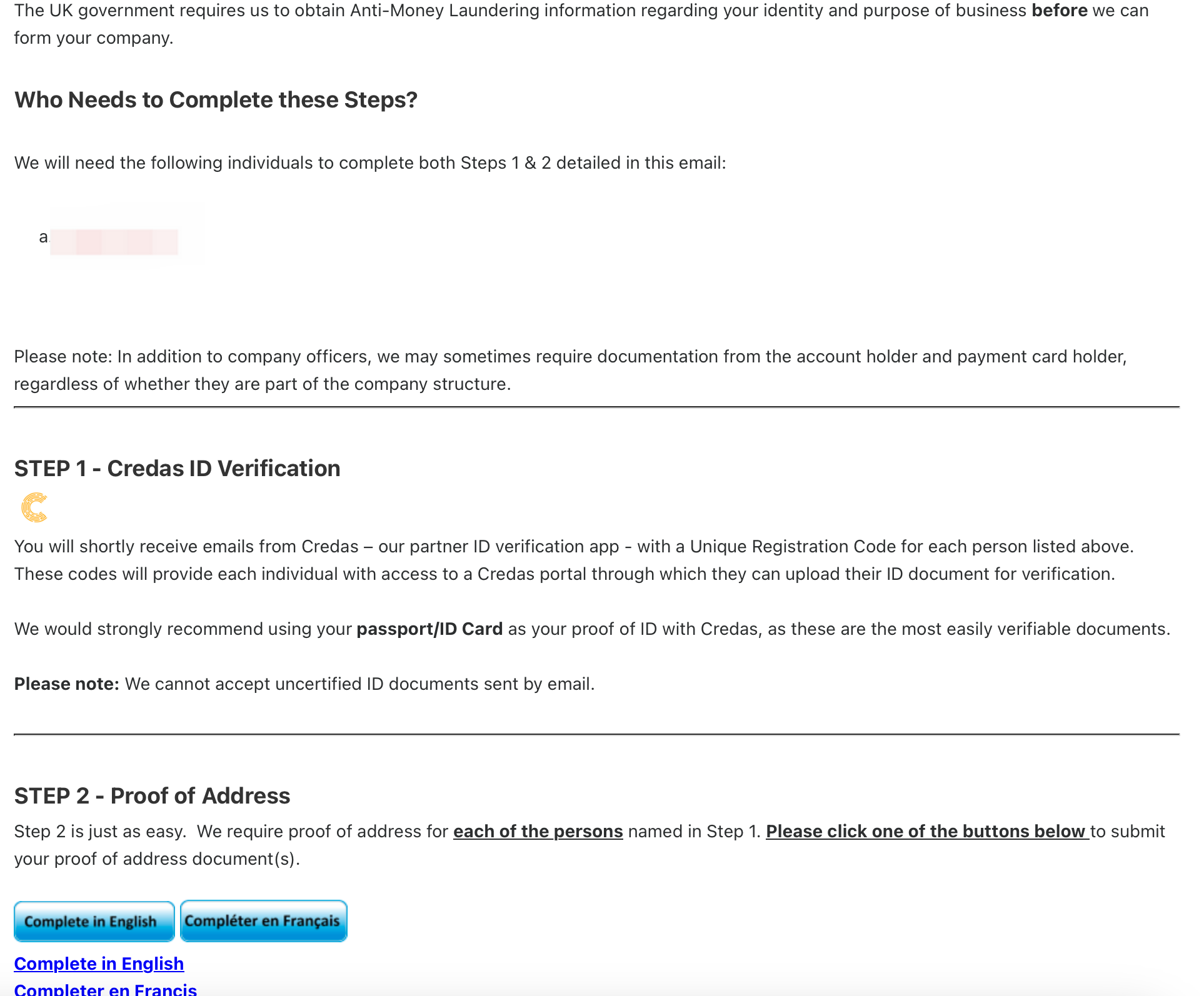The width and height of the screenshot is (1204, 996).
Task: Click the STEP 2 - Proof of Address heading
Action: (152, 796)
